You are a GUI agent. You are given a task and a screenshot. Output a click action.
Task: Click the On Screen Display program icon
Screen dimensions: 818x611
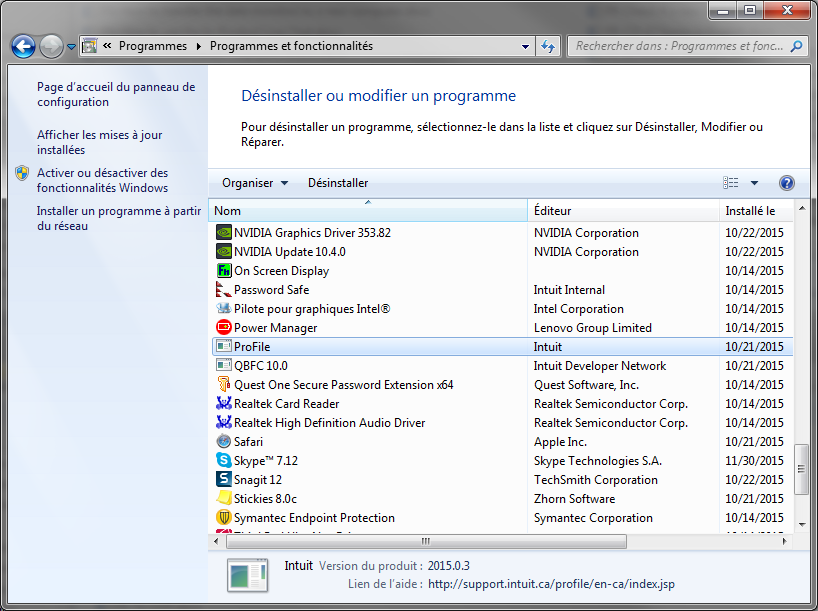tap(224, 271)
